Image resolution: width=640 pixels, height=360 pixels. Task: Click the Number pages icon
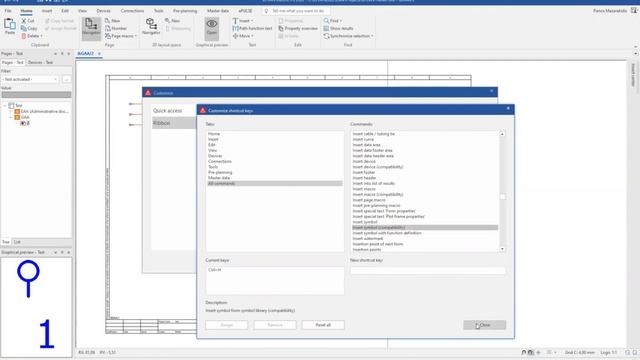click(x=107, y=28)
